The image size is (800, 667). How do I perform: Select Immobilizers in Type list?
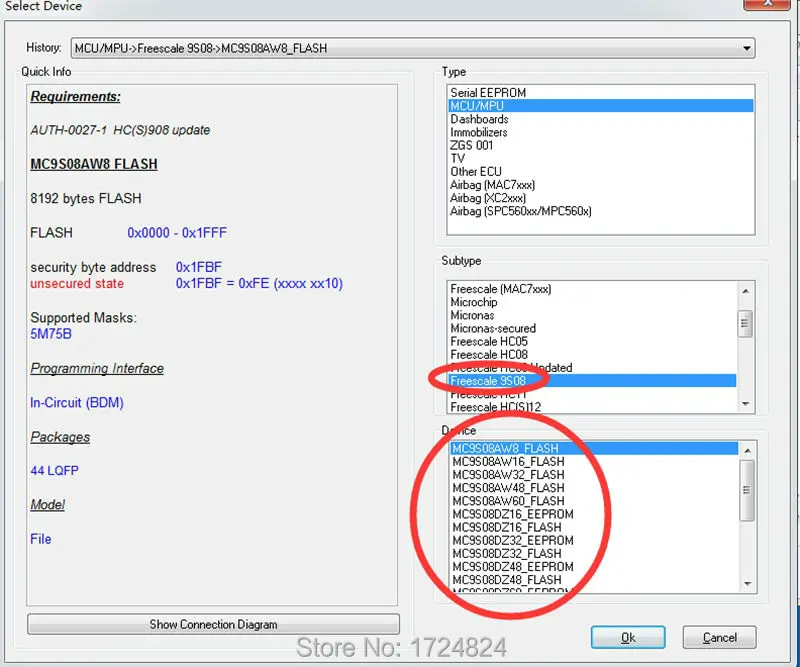point(601,132)
